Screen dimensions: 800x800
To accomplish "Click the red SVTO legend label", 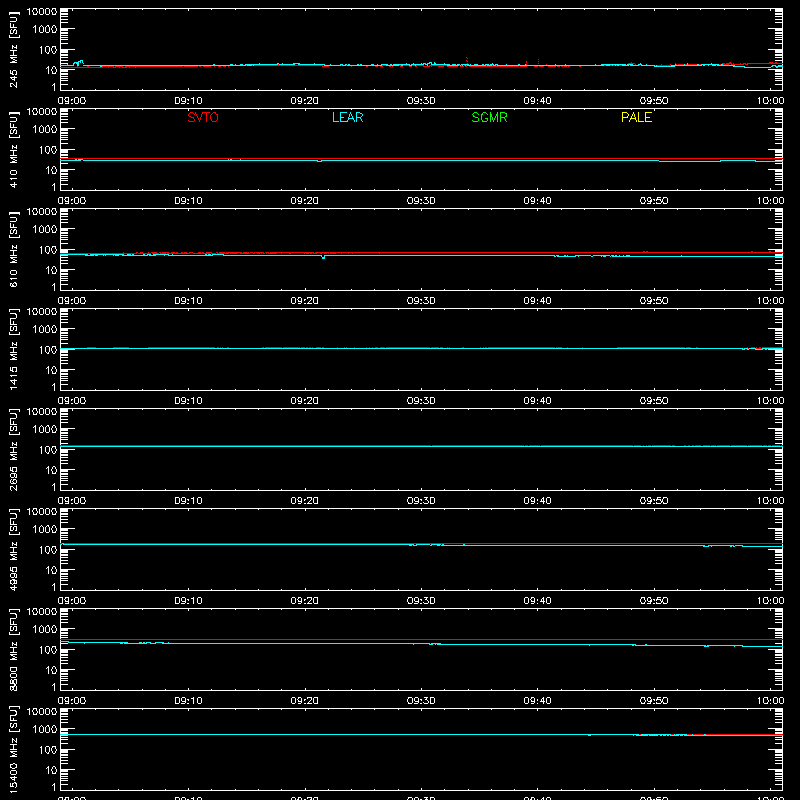I will point(203,117).
